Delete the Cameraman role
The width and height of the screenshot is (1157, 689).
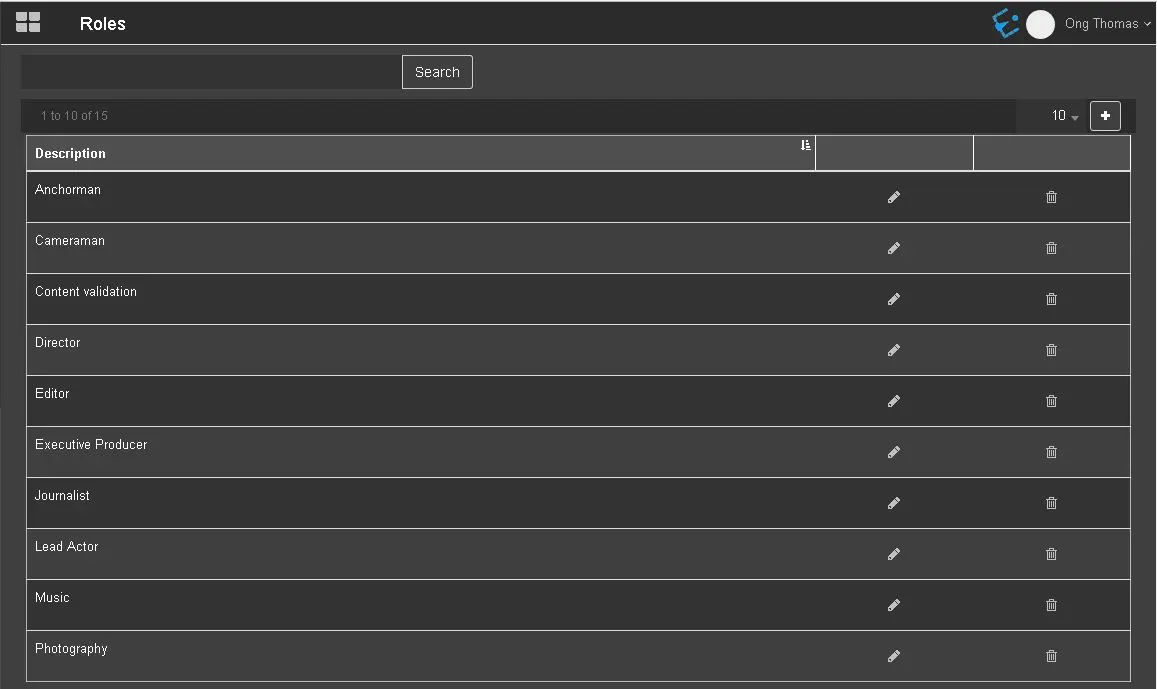1051,248
